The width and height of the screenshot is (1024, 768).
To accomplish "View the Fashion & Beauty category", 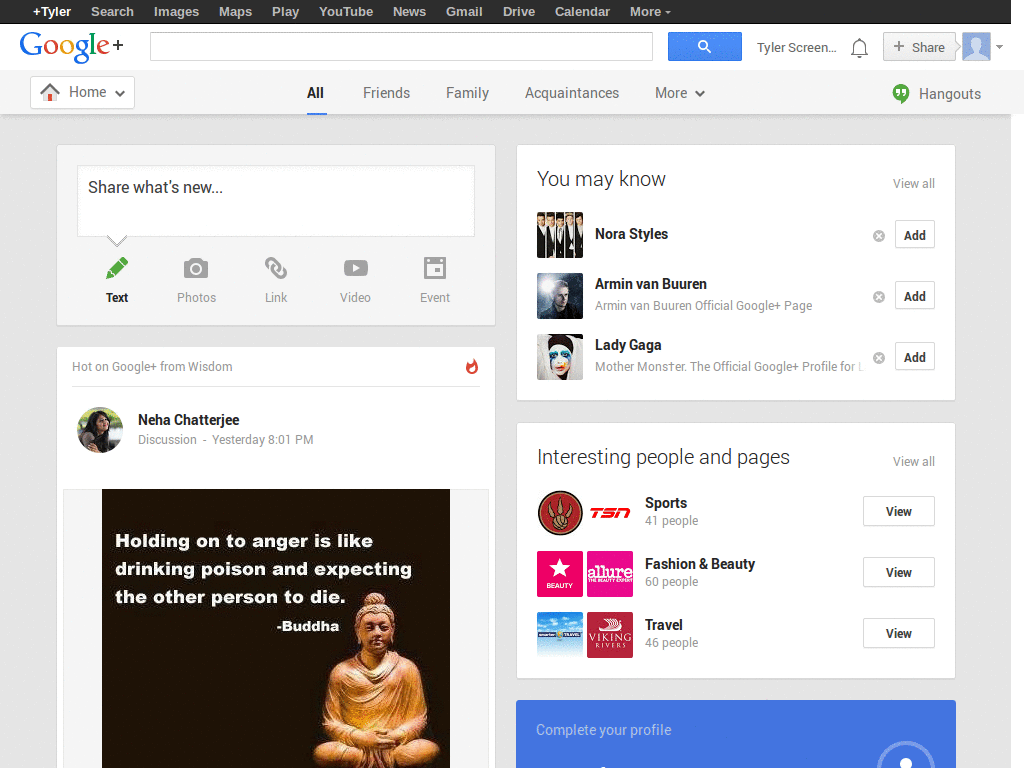I will (x=899, y=573).
